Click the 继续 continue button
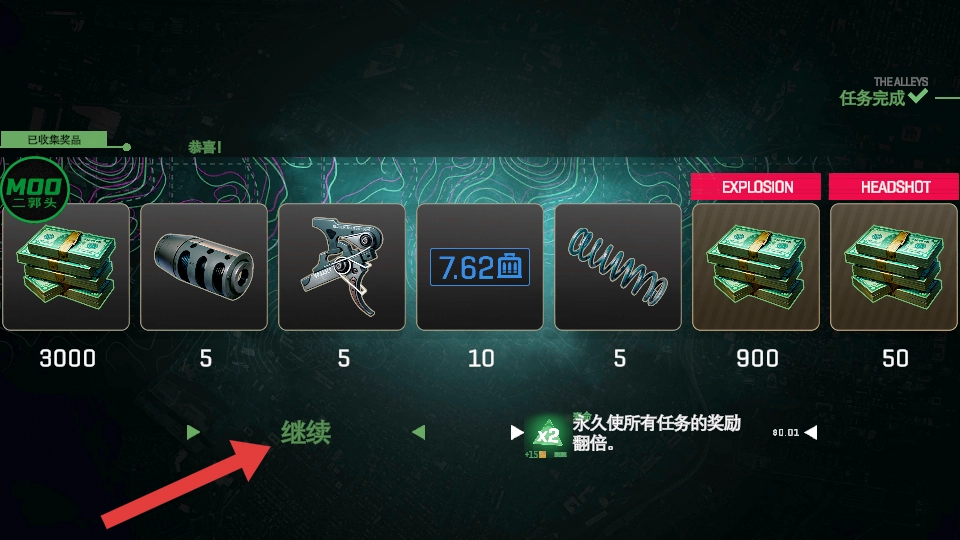The height and width of the screenshot is (540, 960). (x=306, y=433)
